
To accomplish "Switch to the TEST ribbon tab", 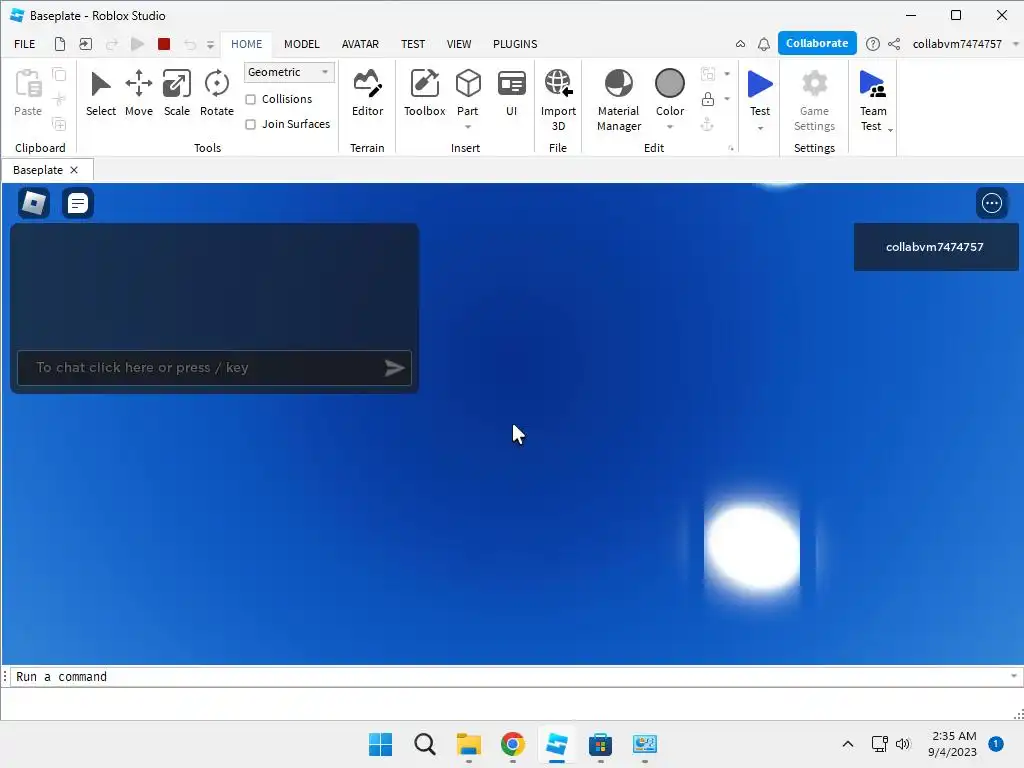I will 413,44.
